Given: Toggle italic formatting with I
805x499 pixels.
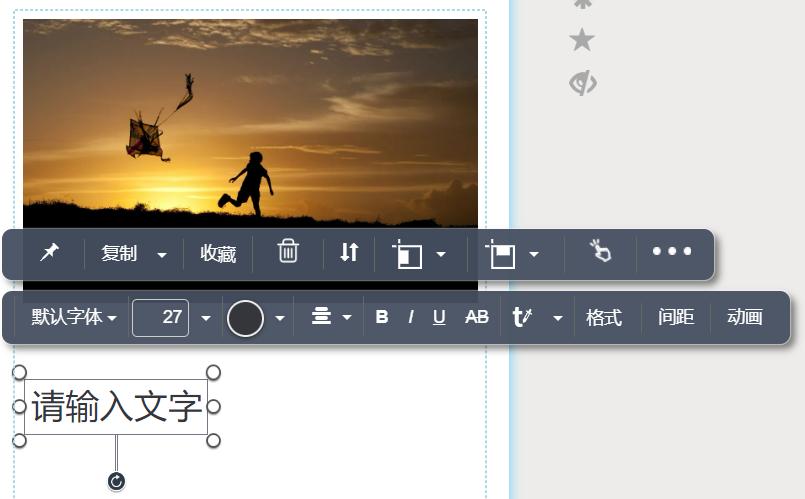Looking at the screenshot, I should (411, 317).
